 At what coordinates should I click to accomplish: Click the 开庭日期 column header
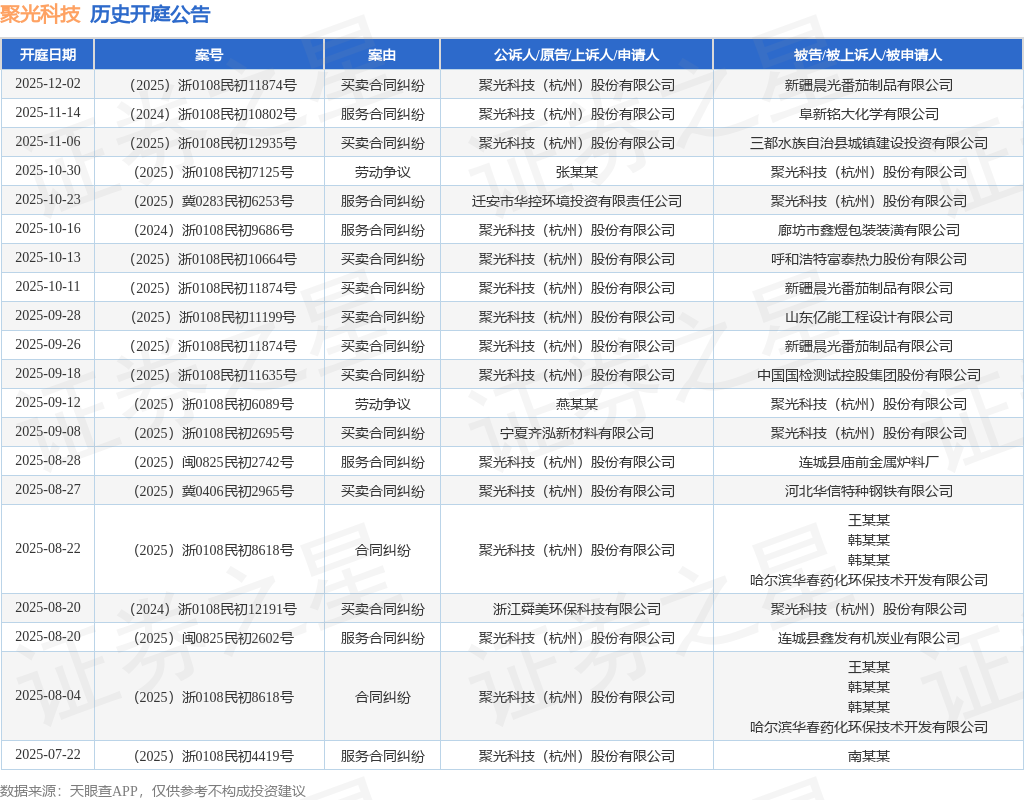click(48, 55)
